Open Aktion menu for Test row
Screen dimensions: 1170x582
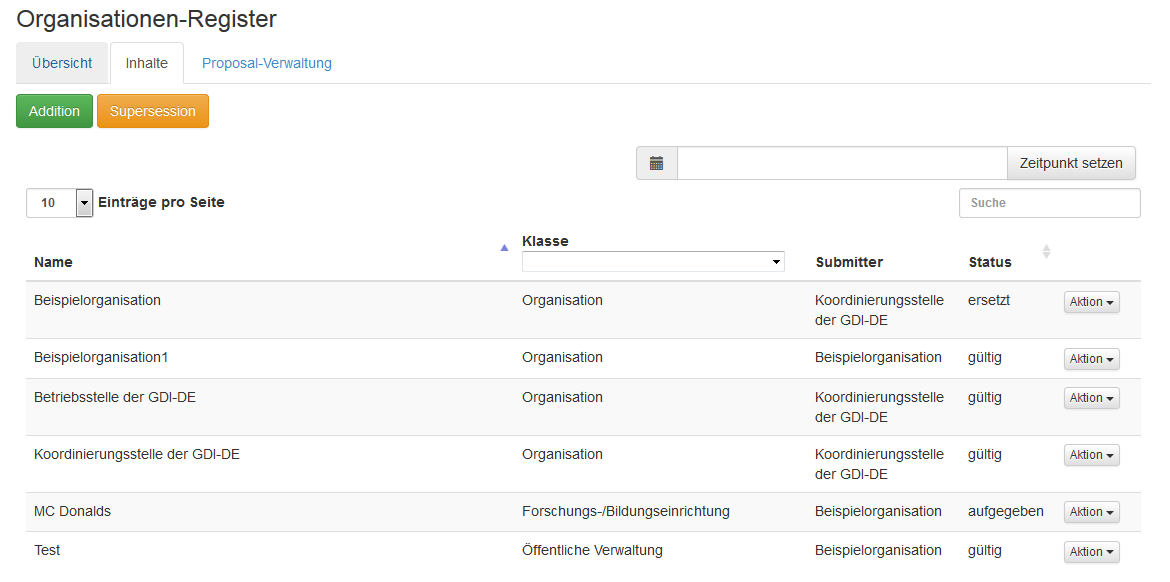(1091, 552)
